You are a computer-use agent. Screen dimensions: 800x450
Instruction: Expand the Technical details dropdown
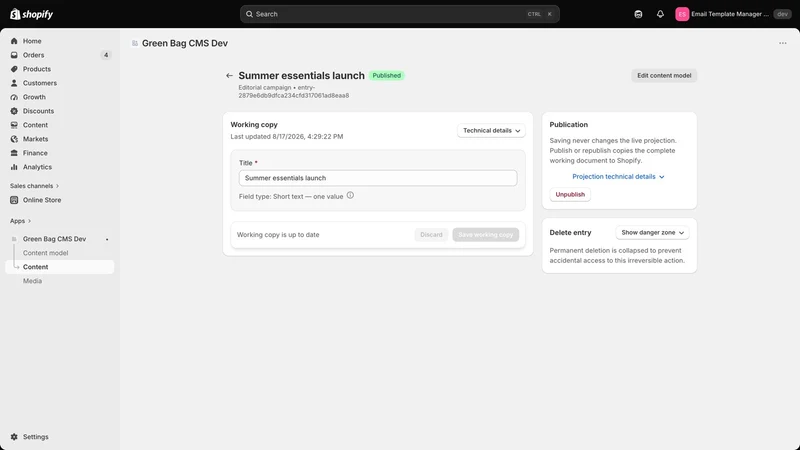pyautogui.click(x=491, y=131)
